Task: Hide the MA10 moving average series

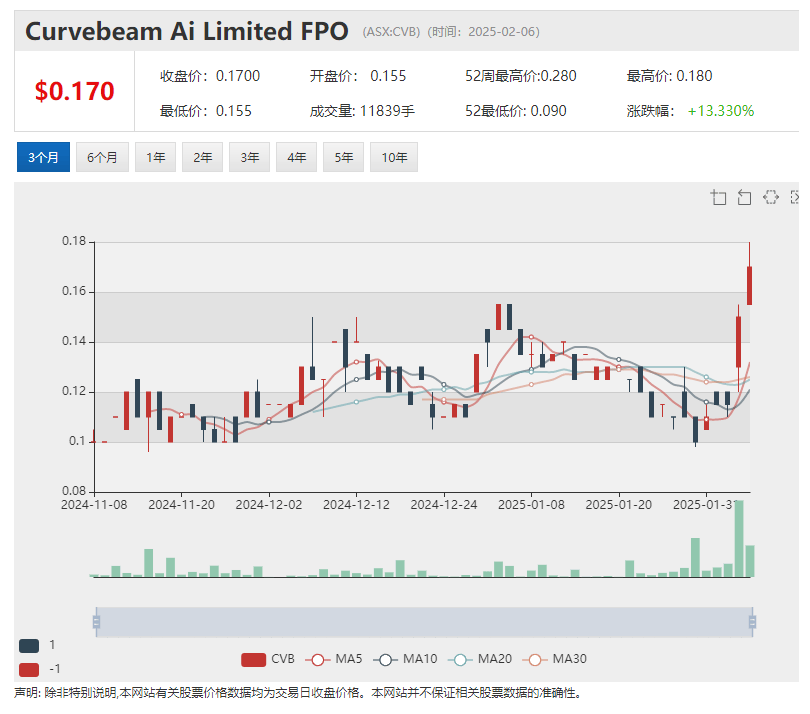Action: pos(405,660)
